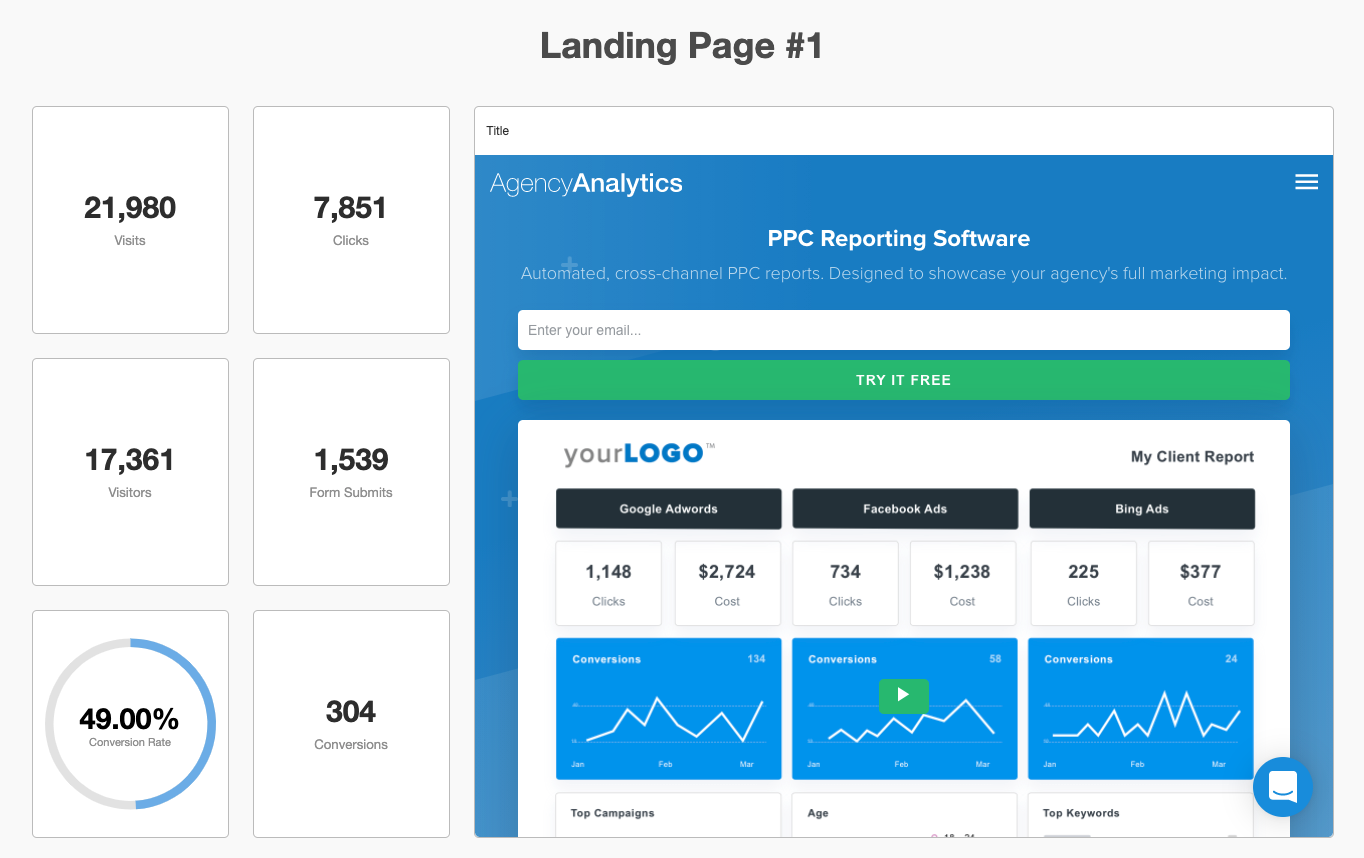Image resolution: width=1364 pixels, height=858 pixels.
Task: Click the $1,238 Cost stat box
Action: 962,584
